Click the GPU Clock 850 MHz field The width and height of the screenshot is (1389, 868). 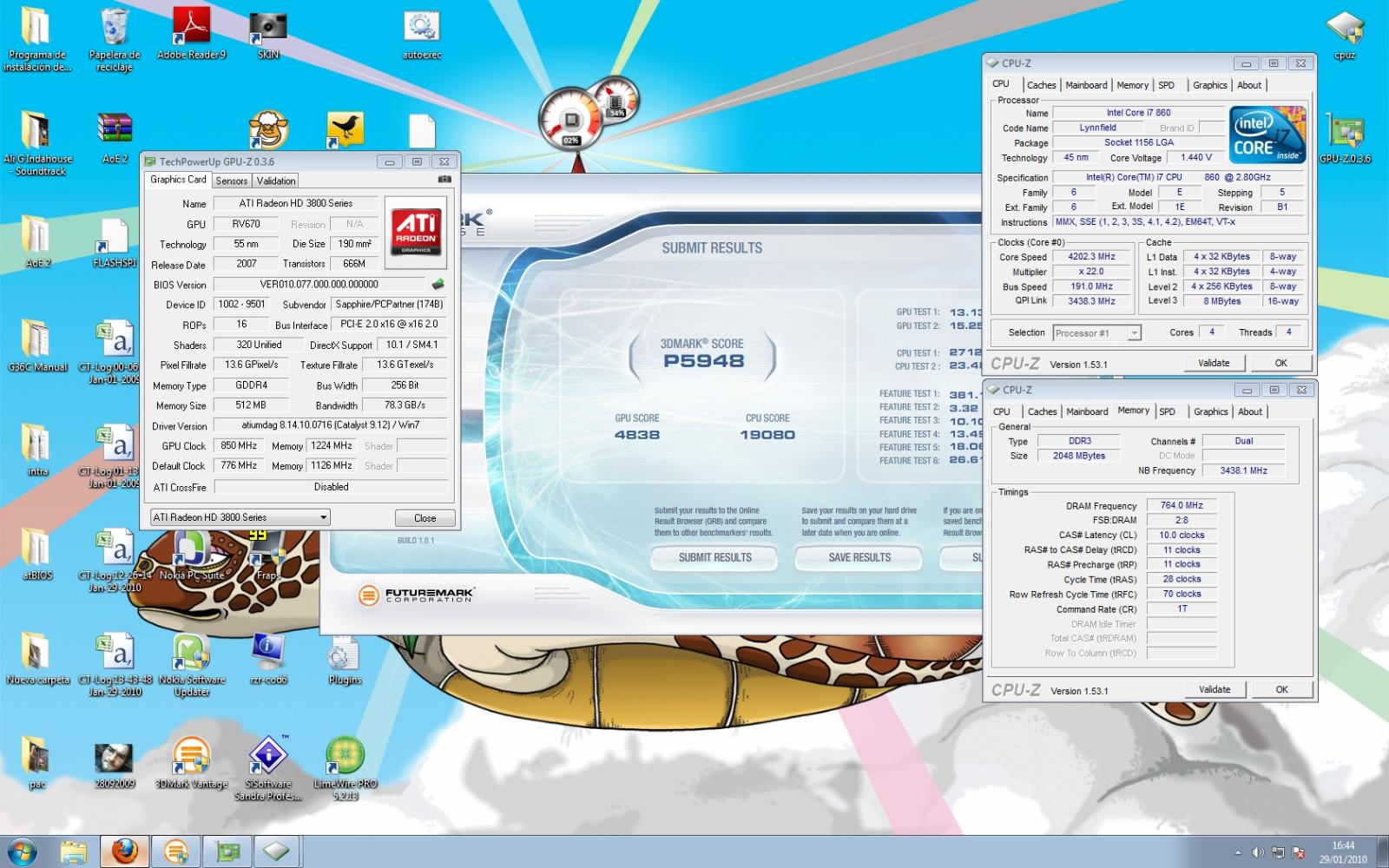pyautogui.click(x=239, y=445)
